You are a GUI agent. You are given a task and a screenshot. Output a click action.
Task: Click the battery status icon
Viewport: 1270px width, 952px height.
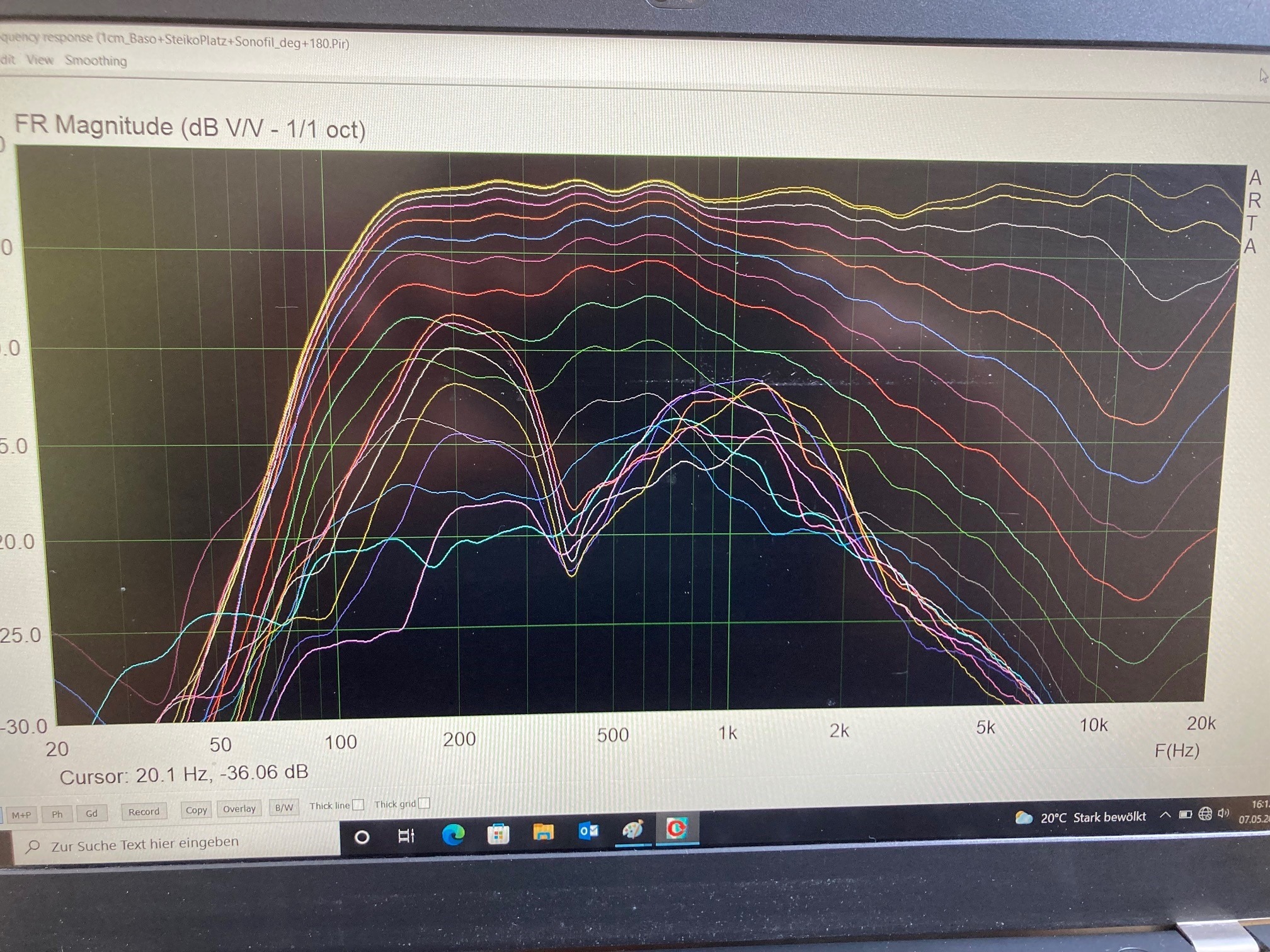click(1186, 814)
